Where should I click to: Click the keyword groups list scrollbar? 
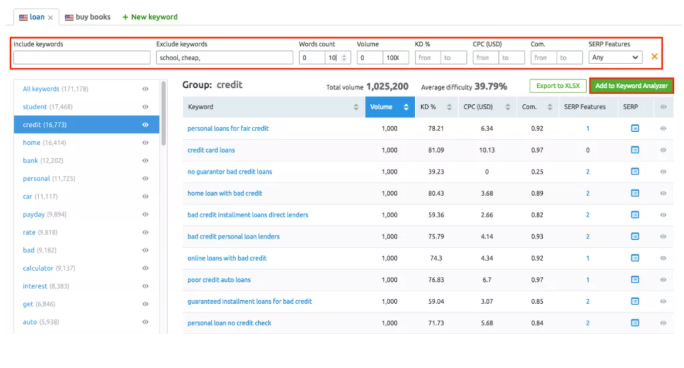[x=164, y=114]
